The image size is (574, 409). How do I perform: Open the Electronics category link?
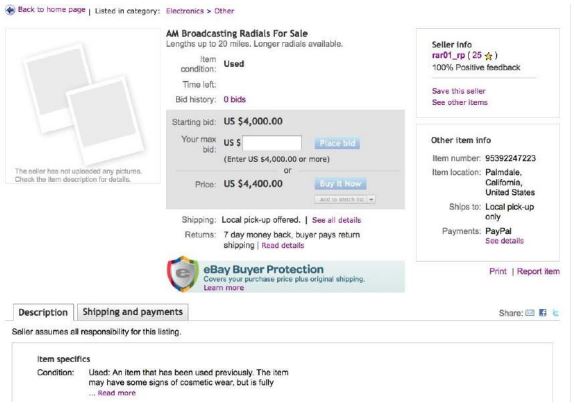185,11
